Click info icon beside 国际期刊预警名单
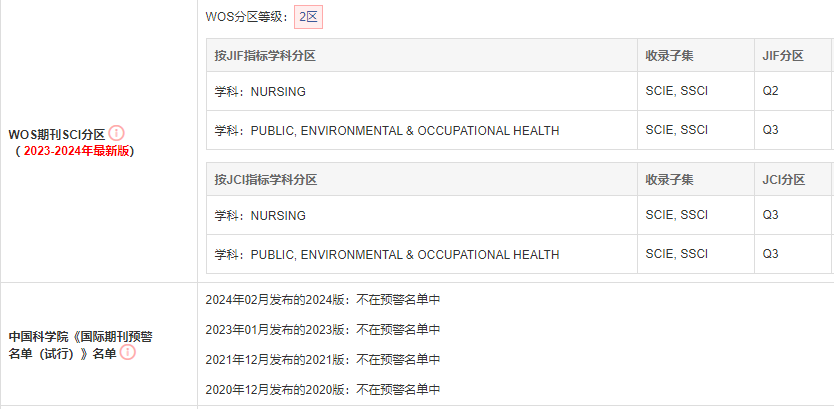This screenshot has height=409, width=834. (x=128, y=352)
